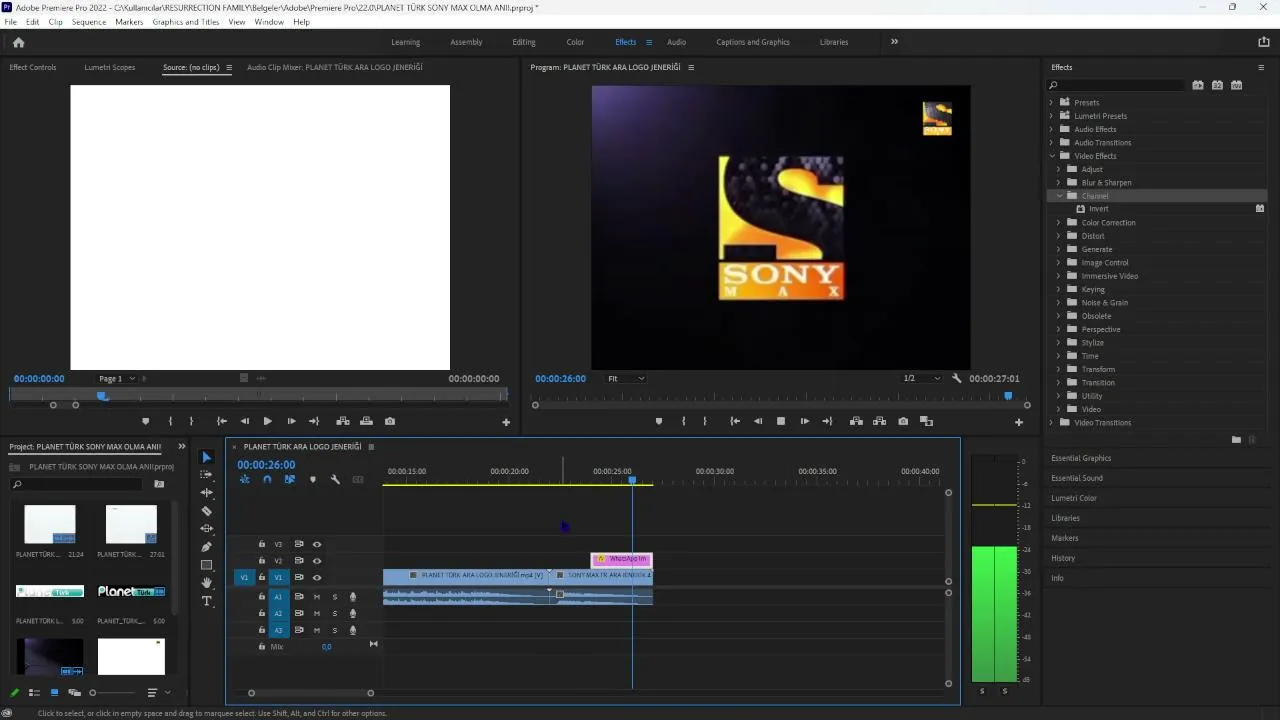Viewport: 1280px width, 720px height.
Task: Select the Hand tool
Action: pyautogui.click(x=207, y=582)
